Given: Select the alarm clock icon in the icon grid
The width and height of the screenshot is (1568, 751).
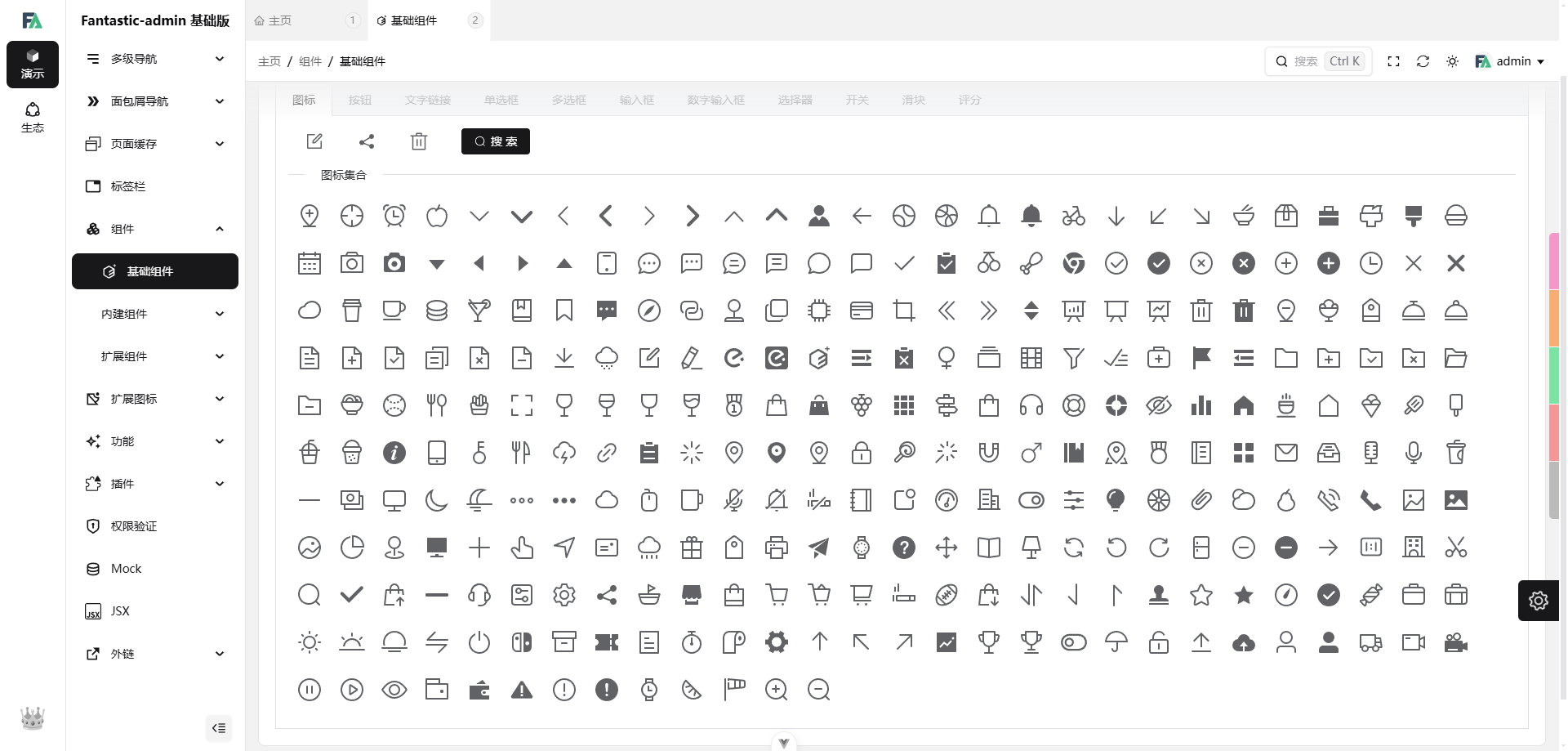Looking at the screenshot, I should point(394,216).
